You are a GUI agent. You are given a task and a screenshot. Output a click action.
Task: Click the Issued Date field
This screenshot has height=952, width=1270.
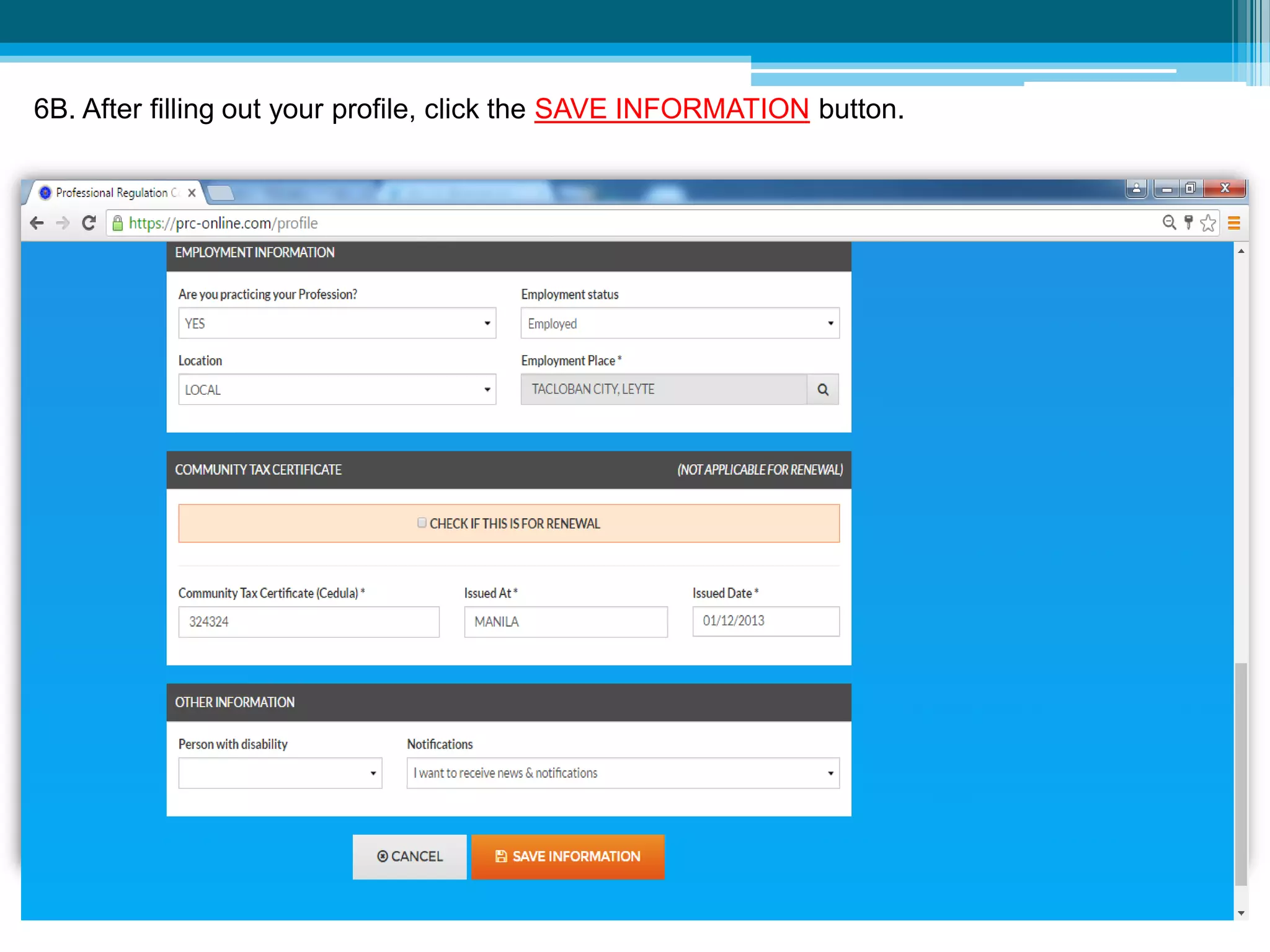(x=766, y=621)
